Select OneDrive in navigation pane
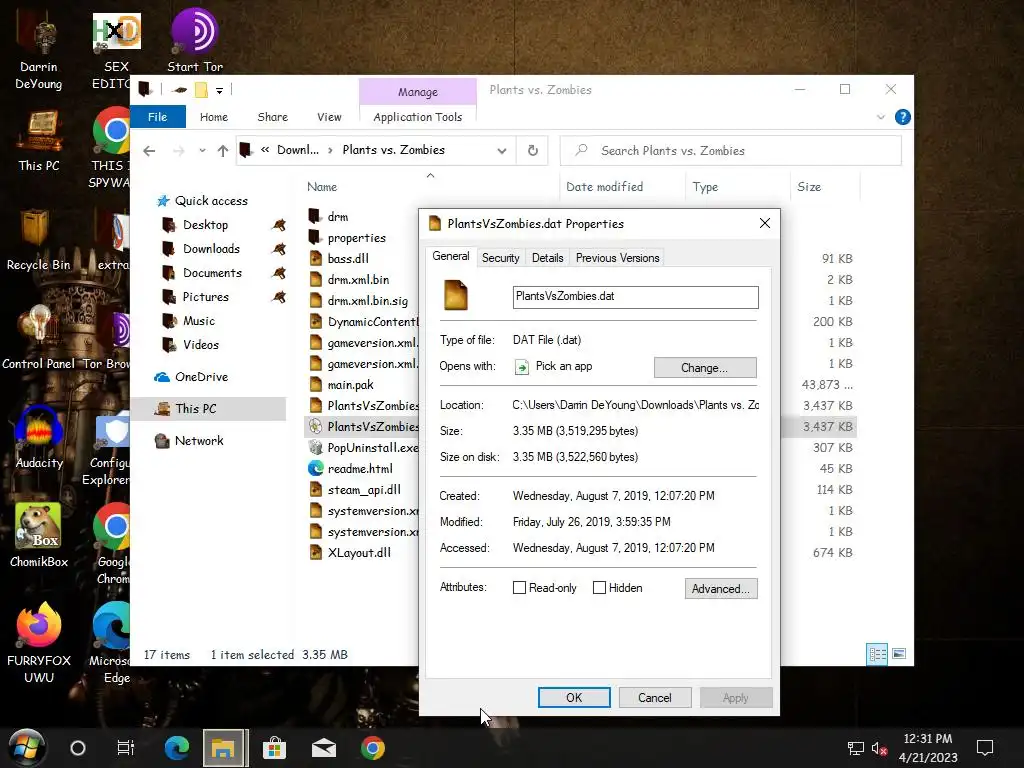The width and height of the screenshot is (1024, 768). click(201, 377)
